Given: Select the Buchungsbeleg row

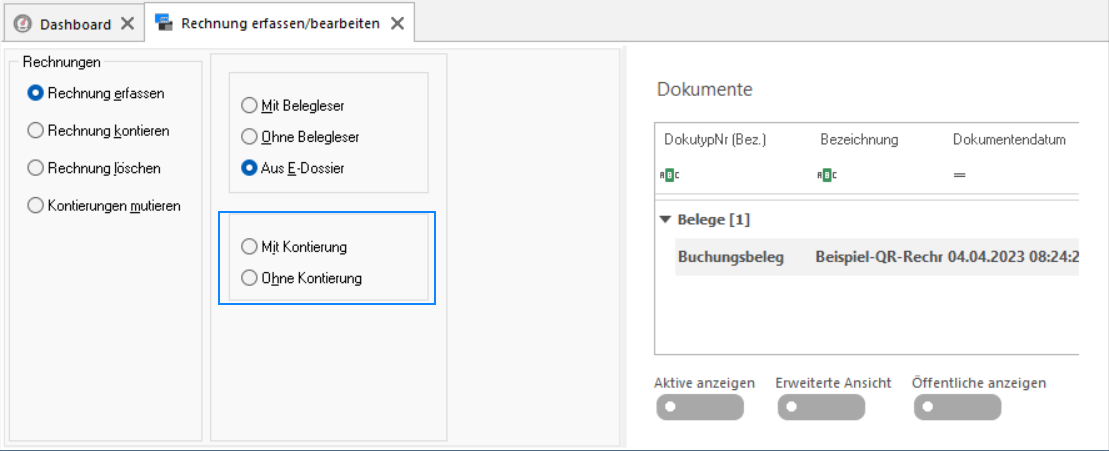Looking at the screenshot, I should pos(876,257).
